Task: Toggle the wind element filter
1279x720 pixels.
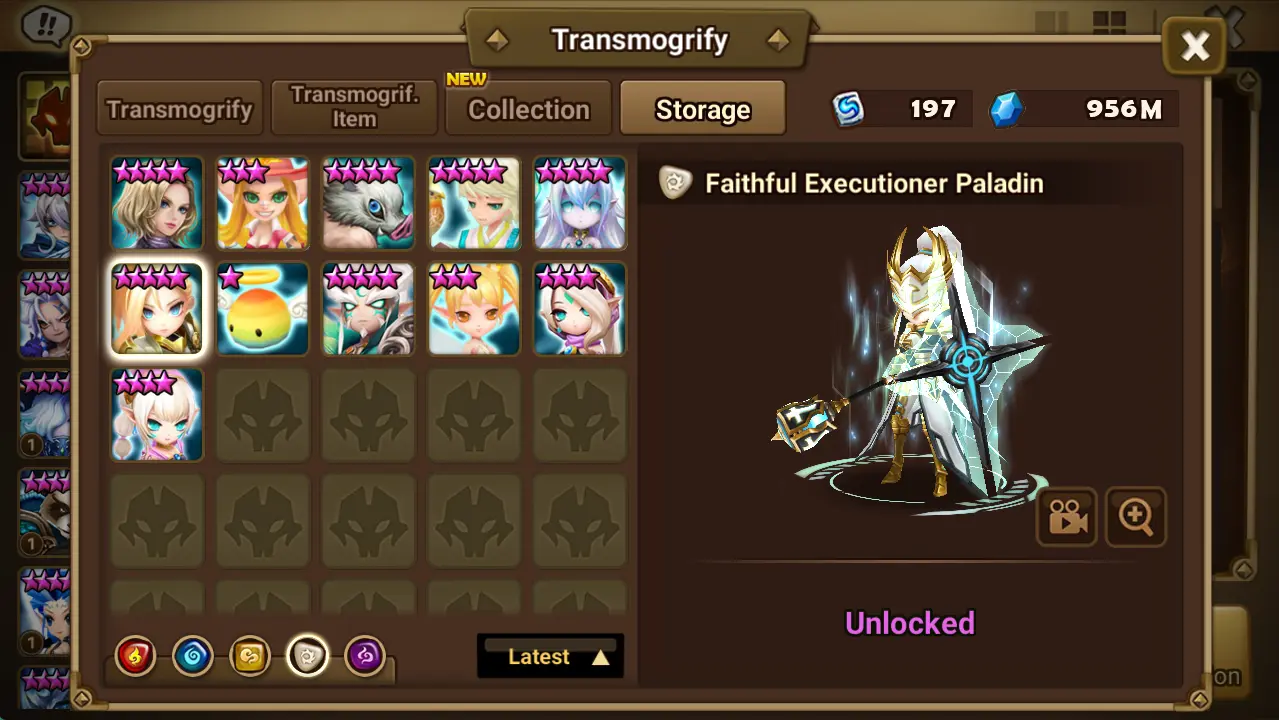Action: click(x=249, y=657)
